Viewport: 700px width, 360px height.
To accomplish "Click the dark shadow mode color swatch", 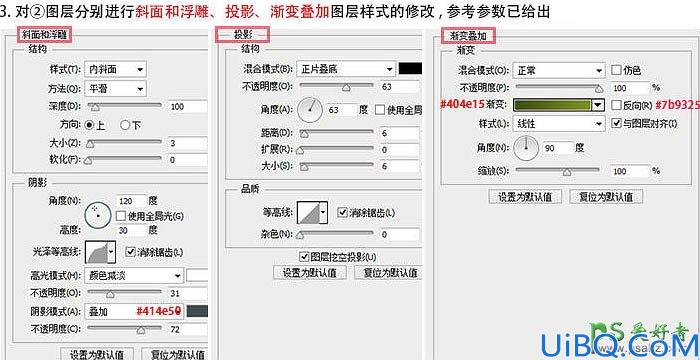I will [197, 311].
